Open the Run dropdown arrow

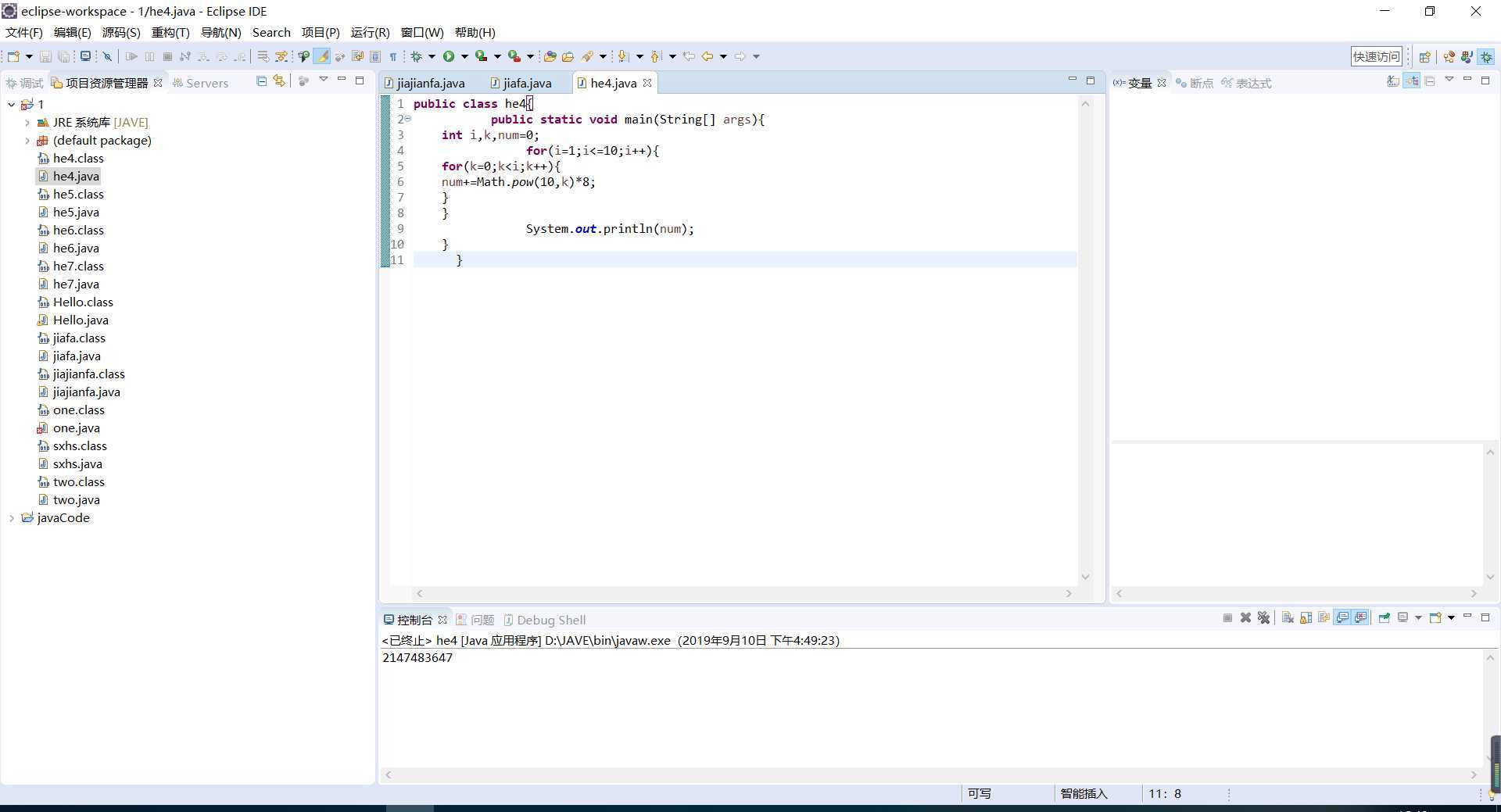(x=464, y=56)
